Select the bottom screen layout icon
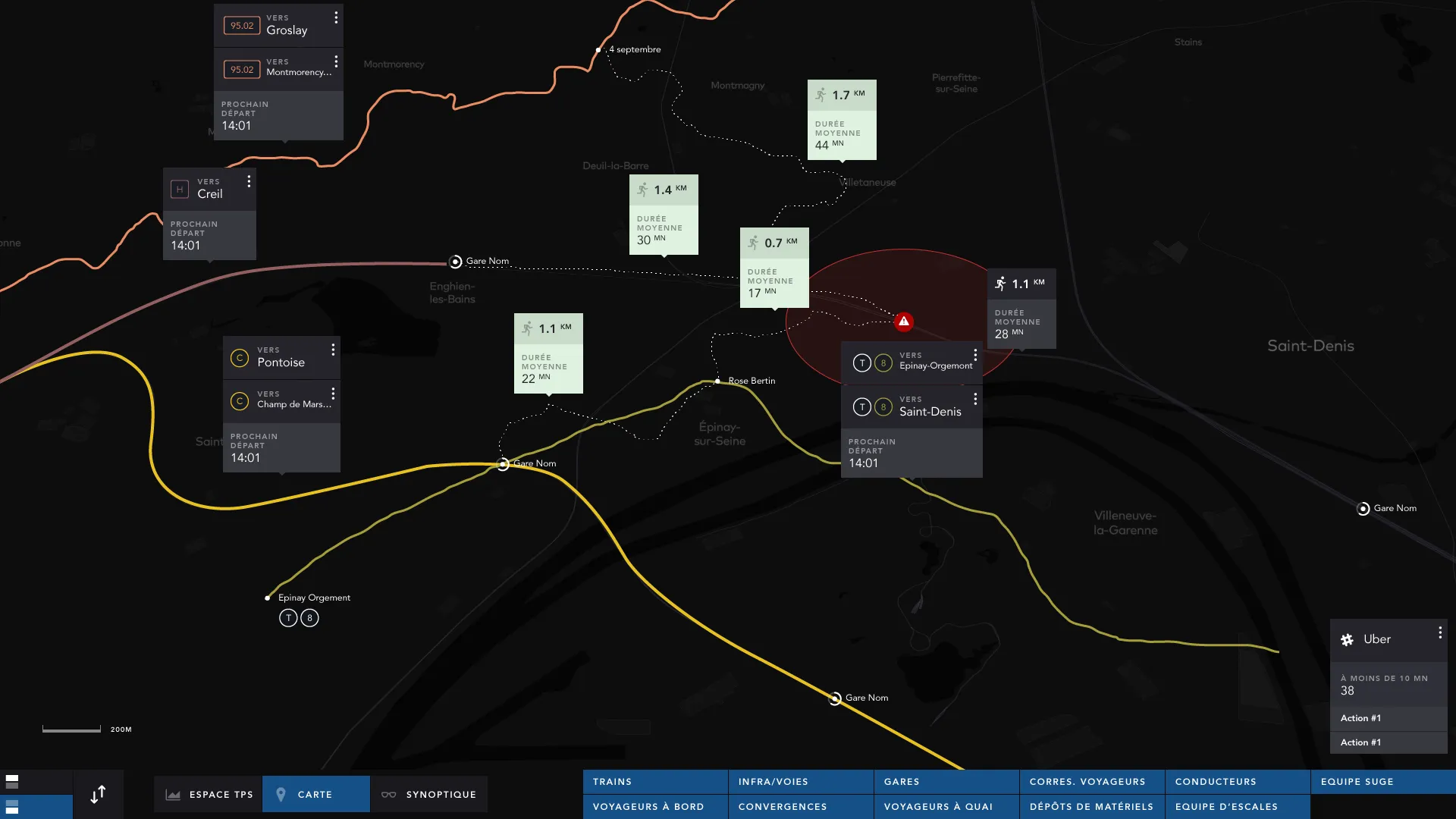The image size is (1456, 819). click(12, 806)
